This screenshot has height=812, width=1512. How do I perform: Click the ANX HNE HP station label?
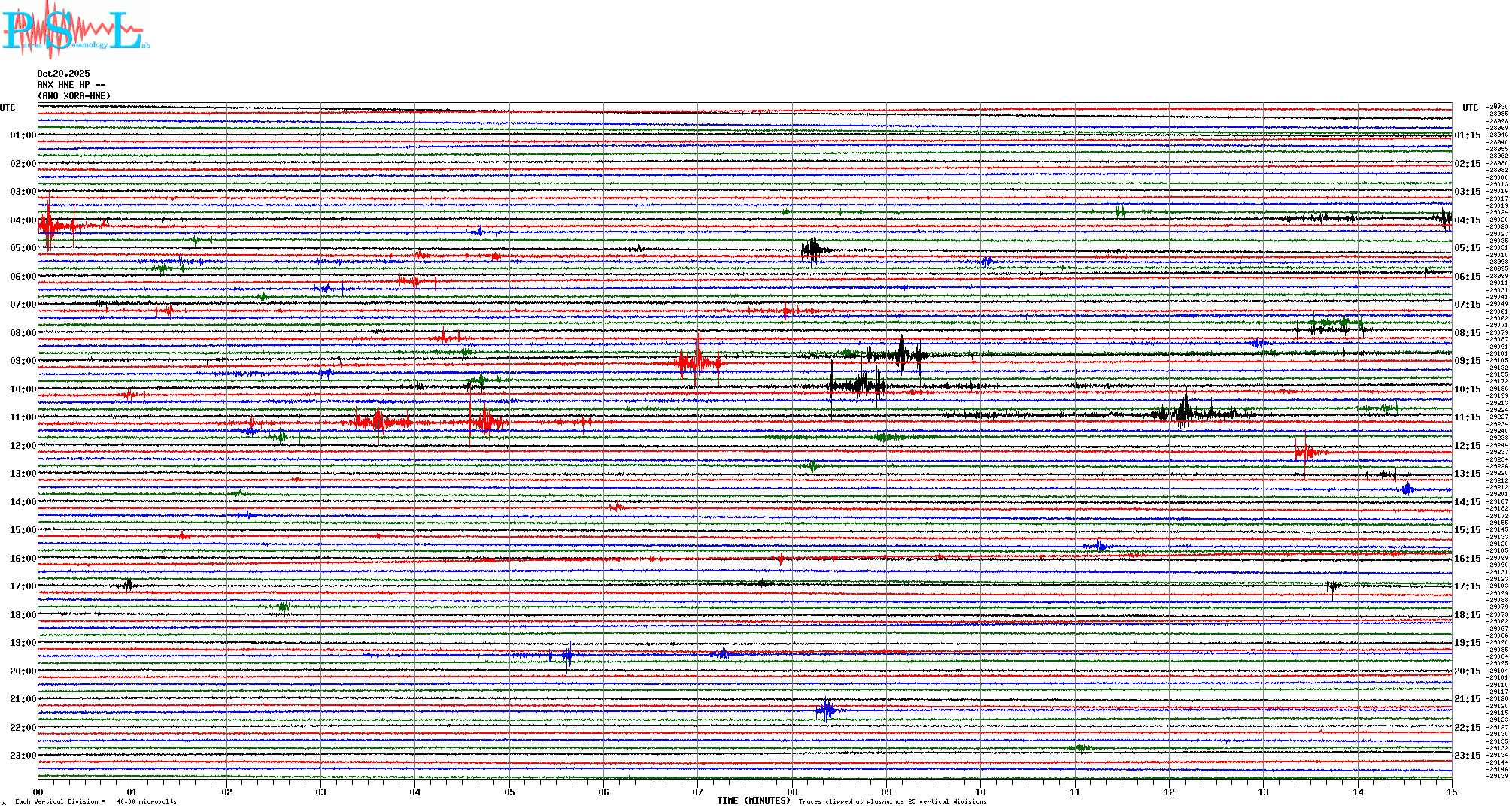71,85
